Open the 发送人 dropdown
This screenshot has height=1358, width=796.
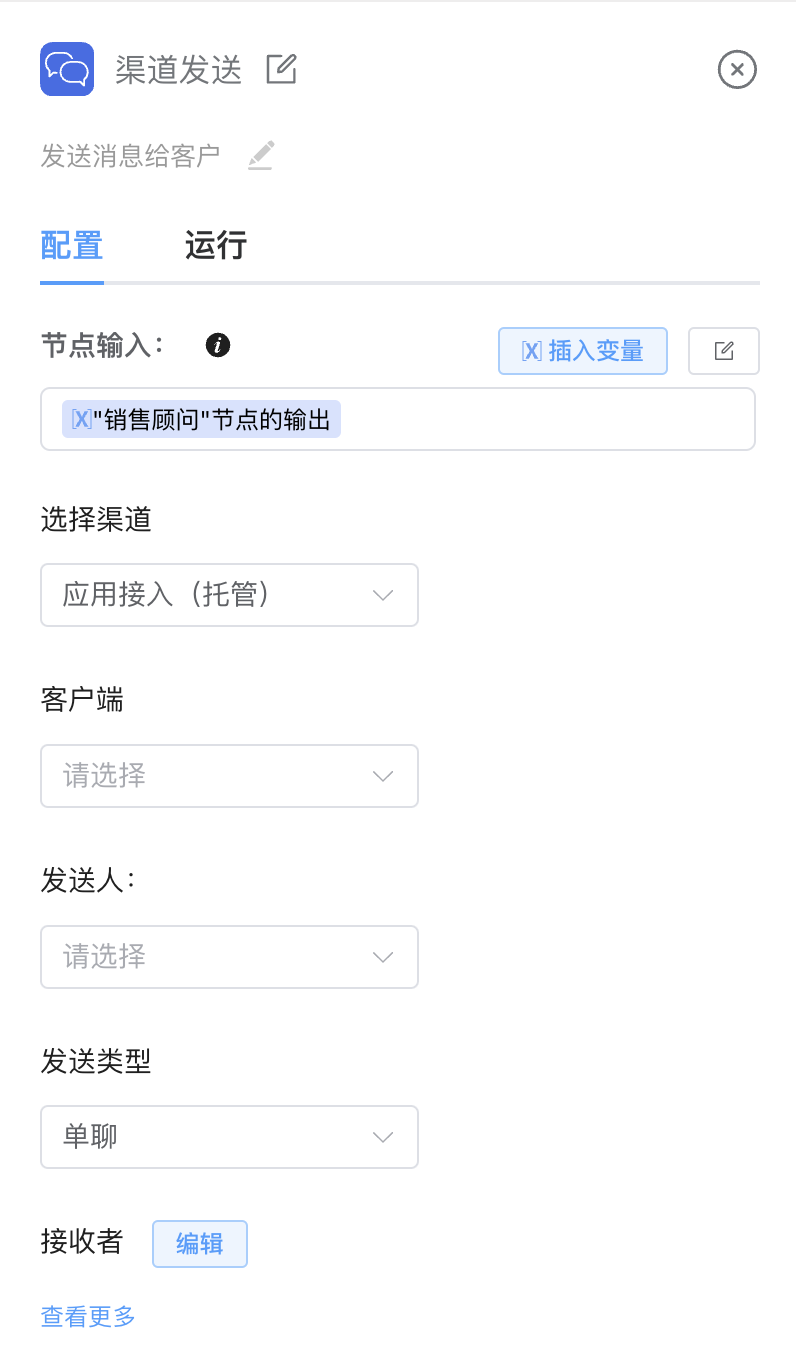click(x=229, y=957)
